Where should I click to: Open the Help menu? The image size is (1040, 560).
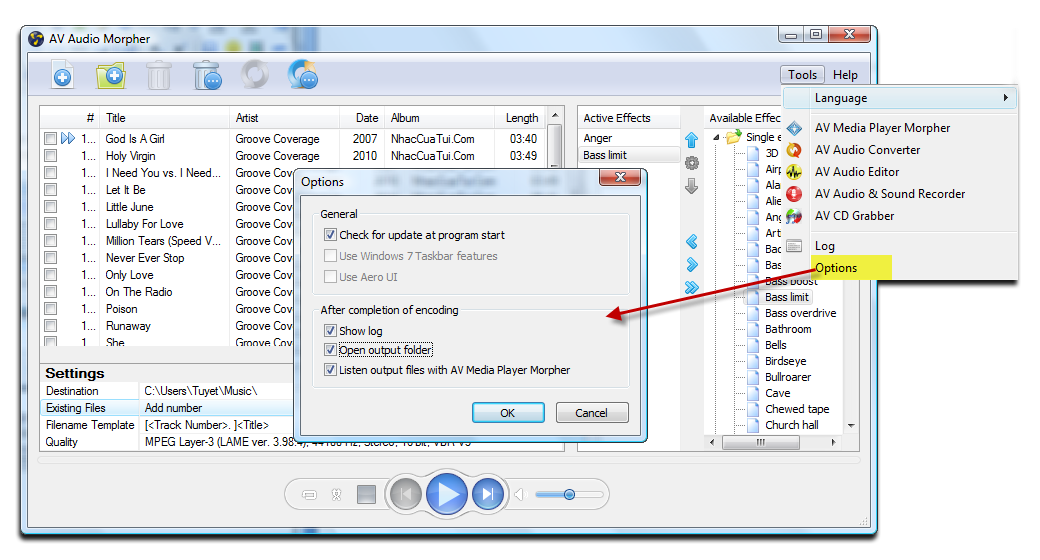[x=845, y=75]
